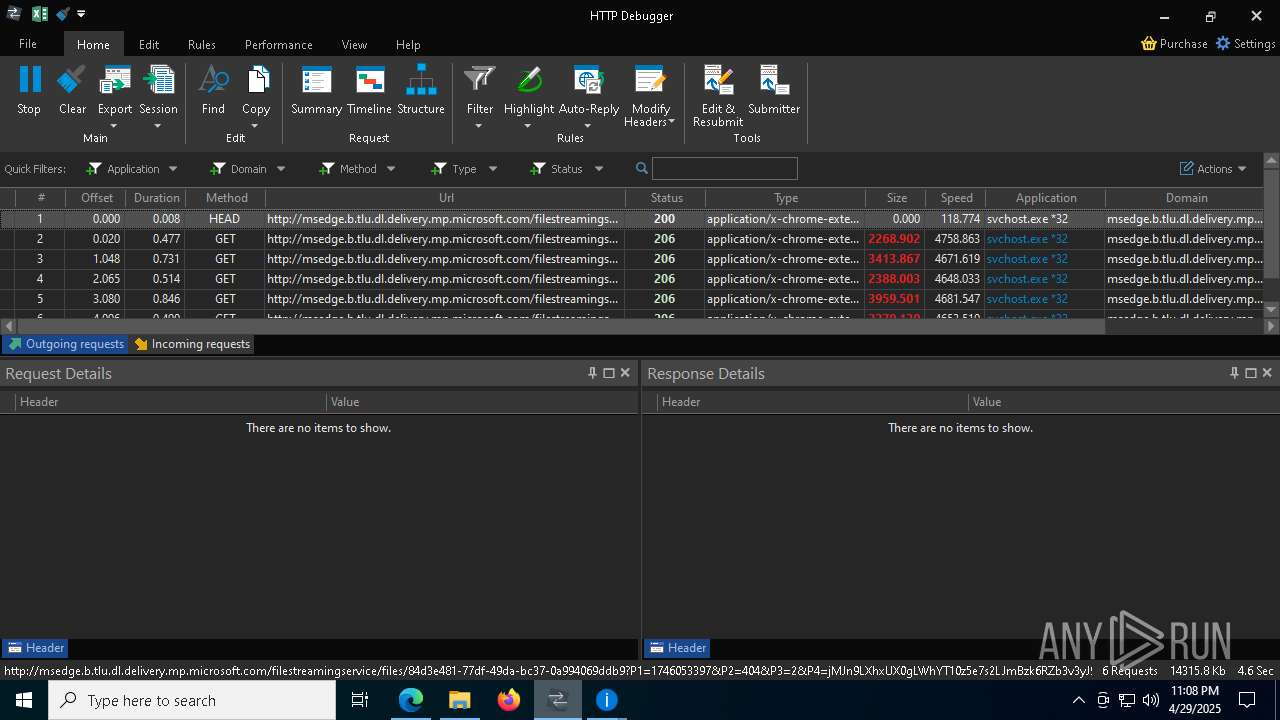The width and height of the screenshot is (1280, 720).
Task: Expand the Auto-Reply dropdown arrow
Action: tap(588, 125)
